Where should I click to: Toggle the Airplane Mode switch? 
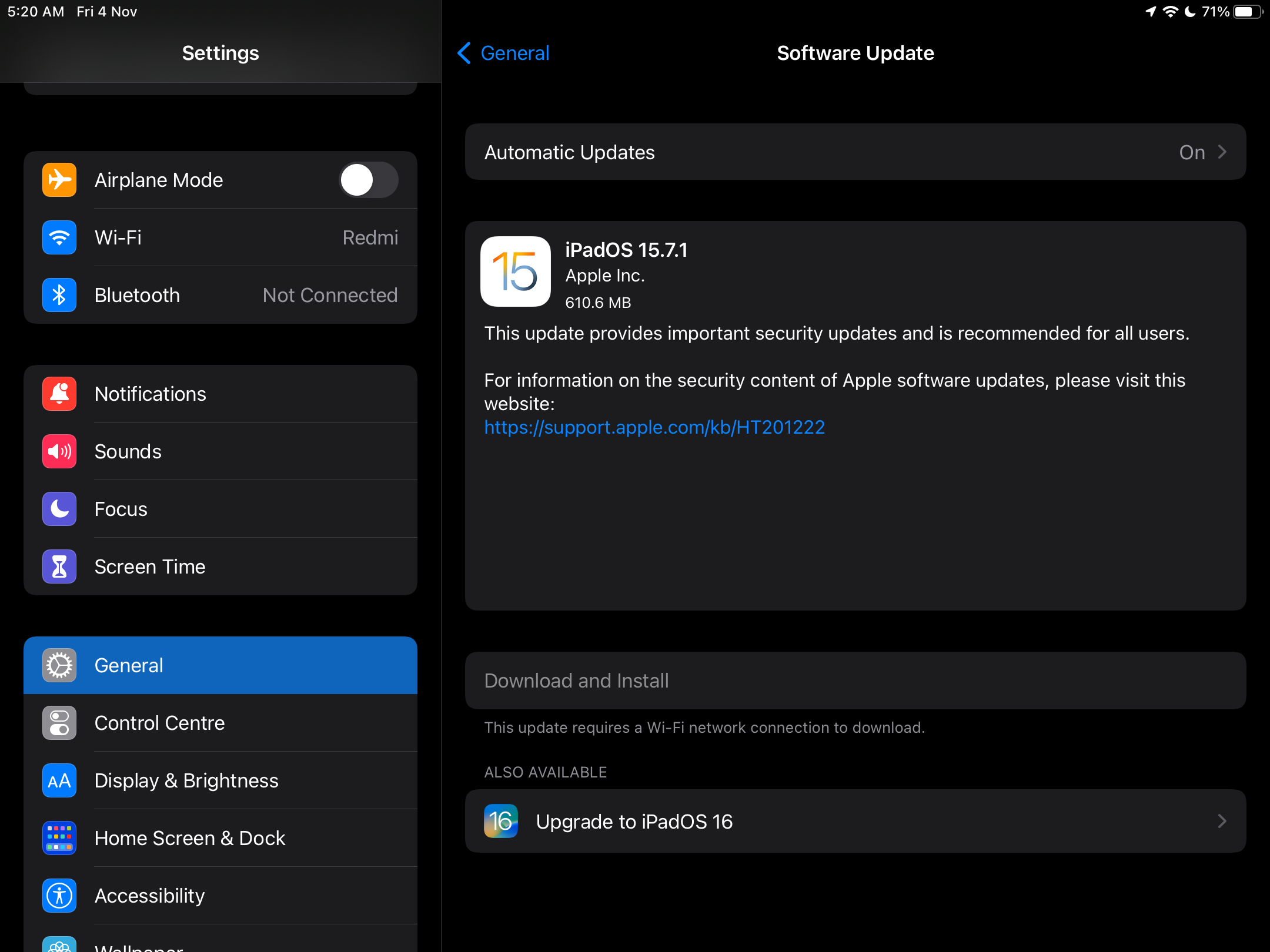[x=369, y=180]
